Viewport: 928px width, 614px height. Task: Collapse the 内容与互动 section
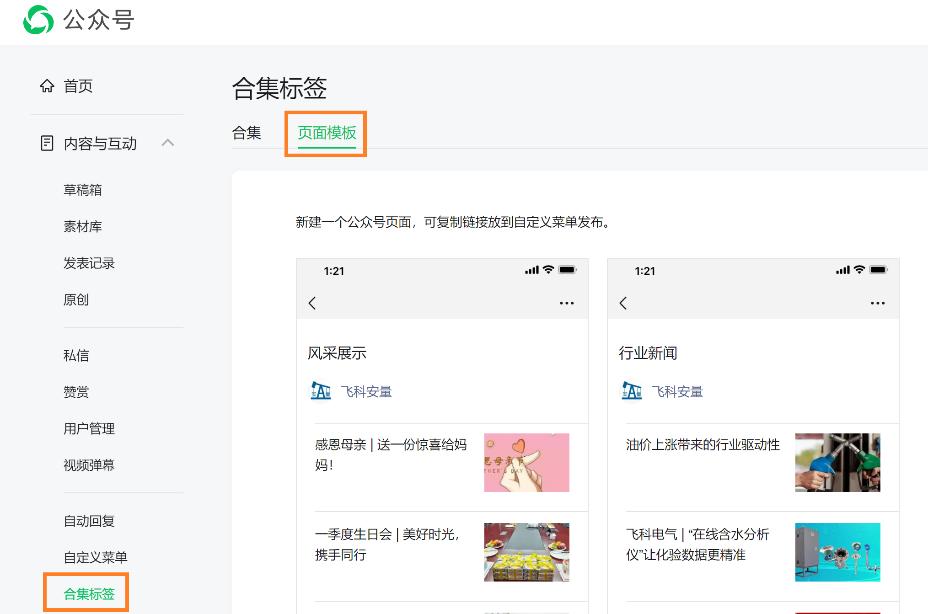pyautogui.click(x=168, y=143)
